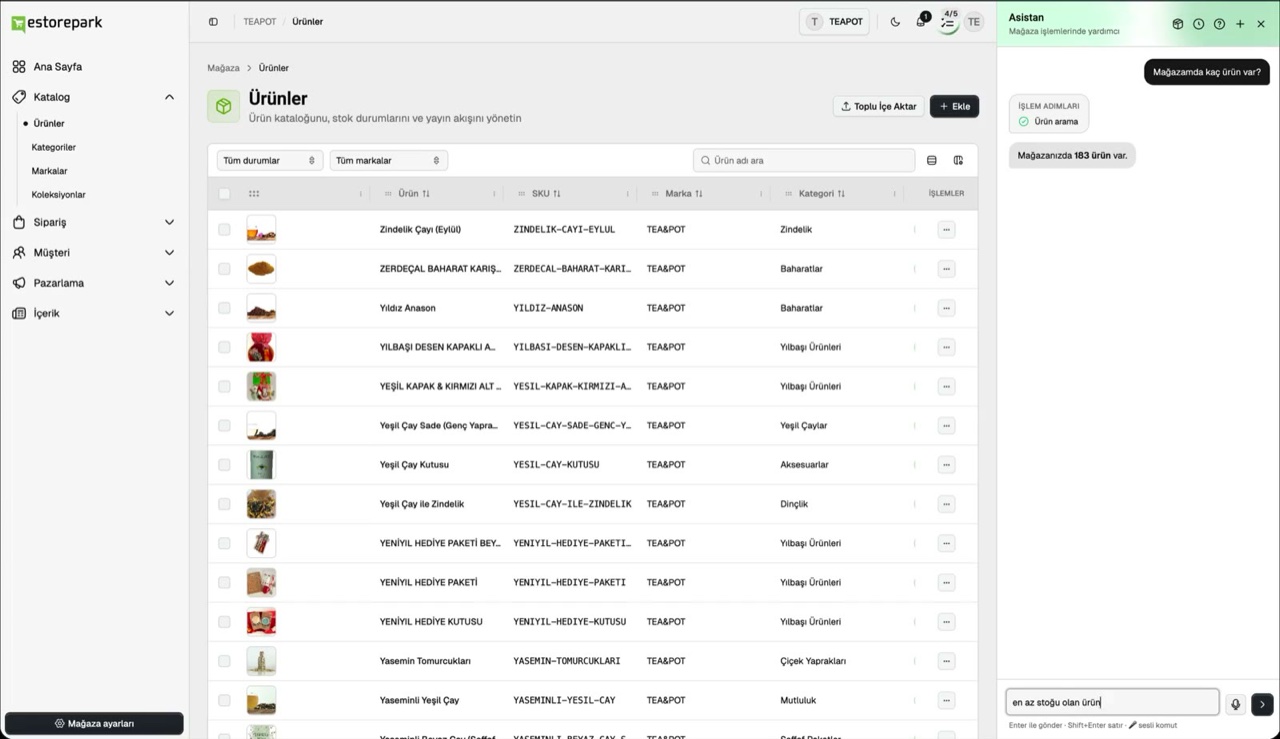Open Asistan chat history clock icon
This screenshot has height=739, width=1280.
1198,24
